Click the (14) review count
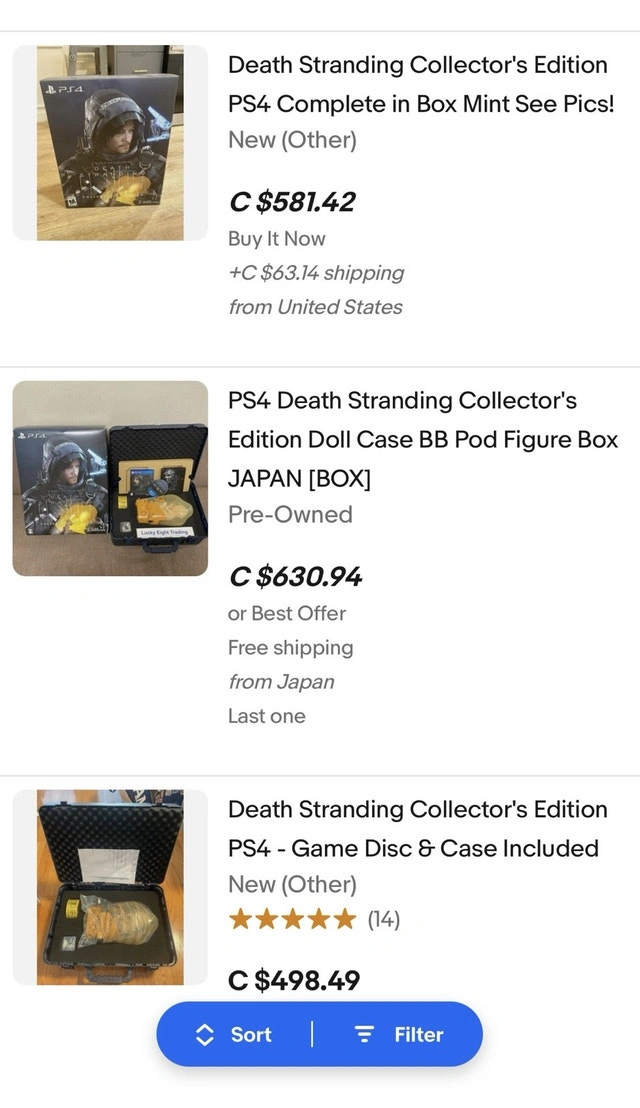Viewport: 640px width, 1108px height. 384,919
